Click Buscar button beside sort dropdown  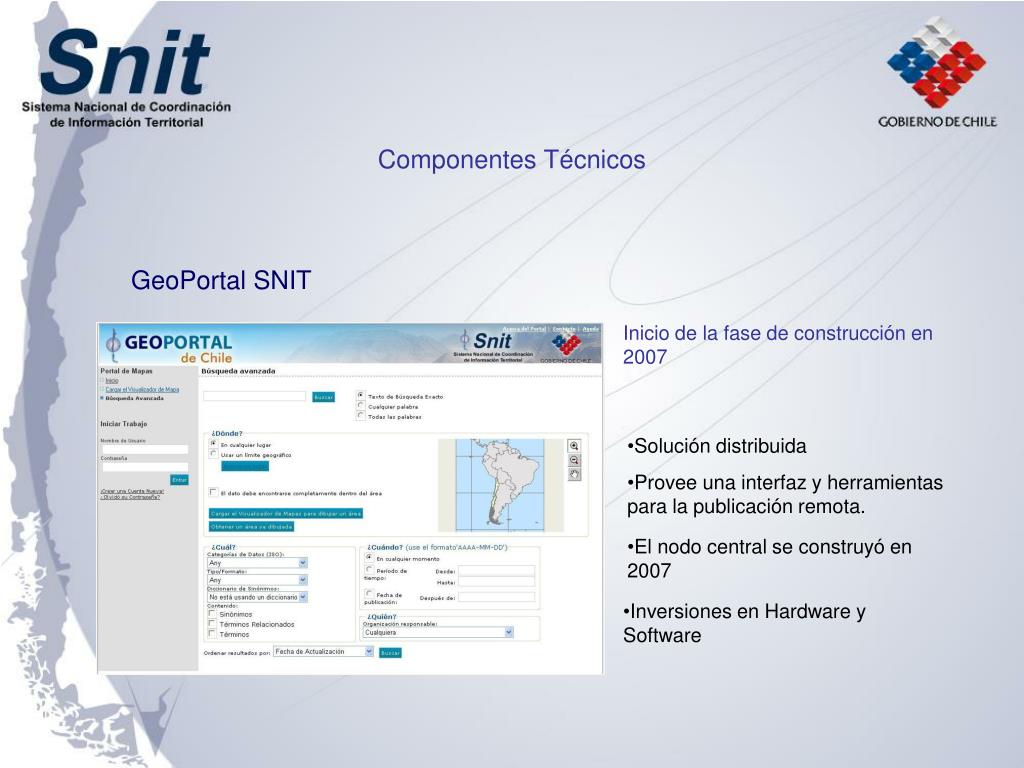[x=390, y=652]
